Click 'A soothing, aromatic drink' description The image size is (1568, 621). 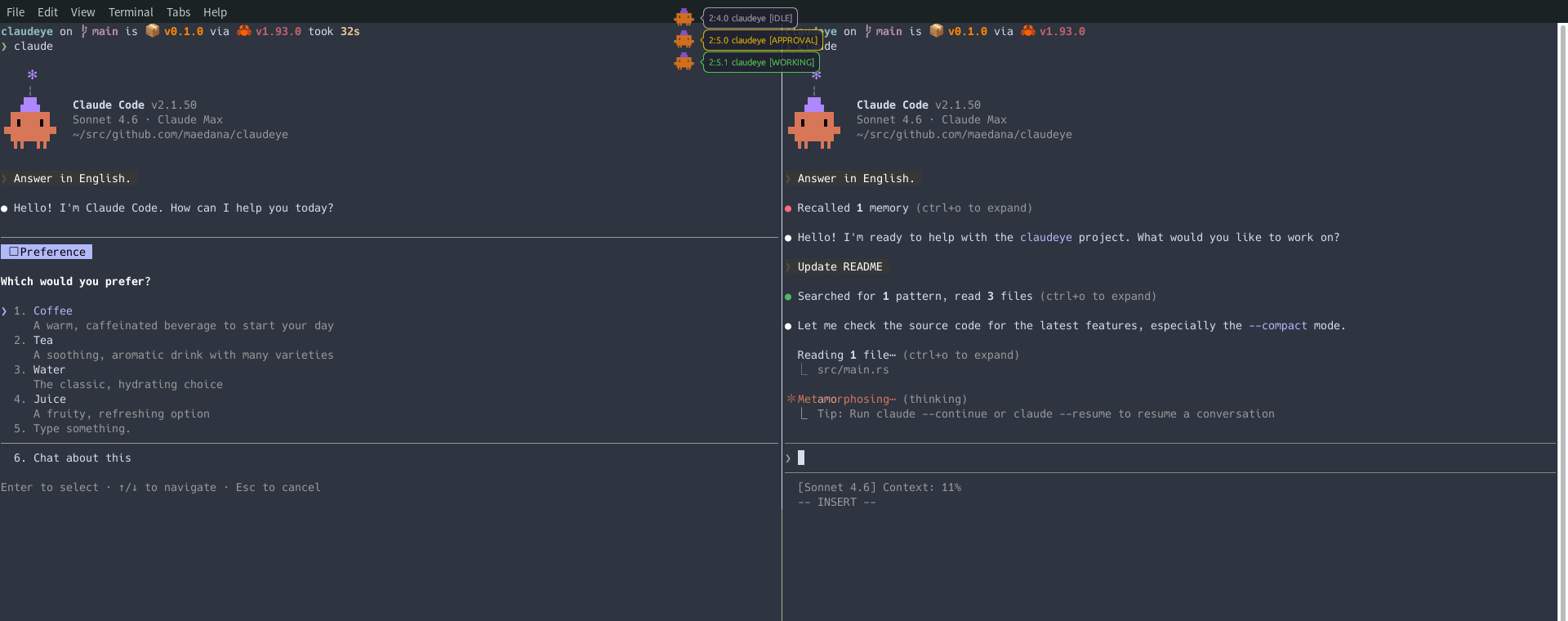click(183, 355)
